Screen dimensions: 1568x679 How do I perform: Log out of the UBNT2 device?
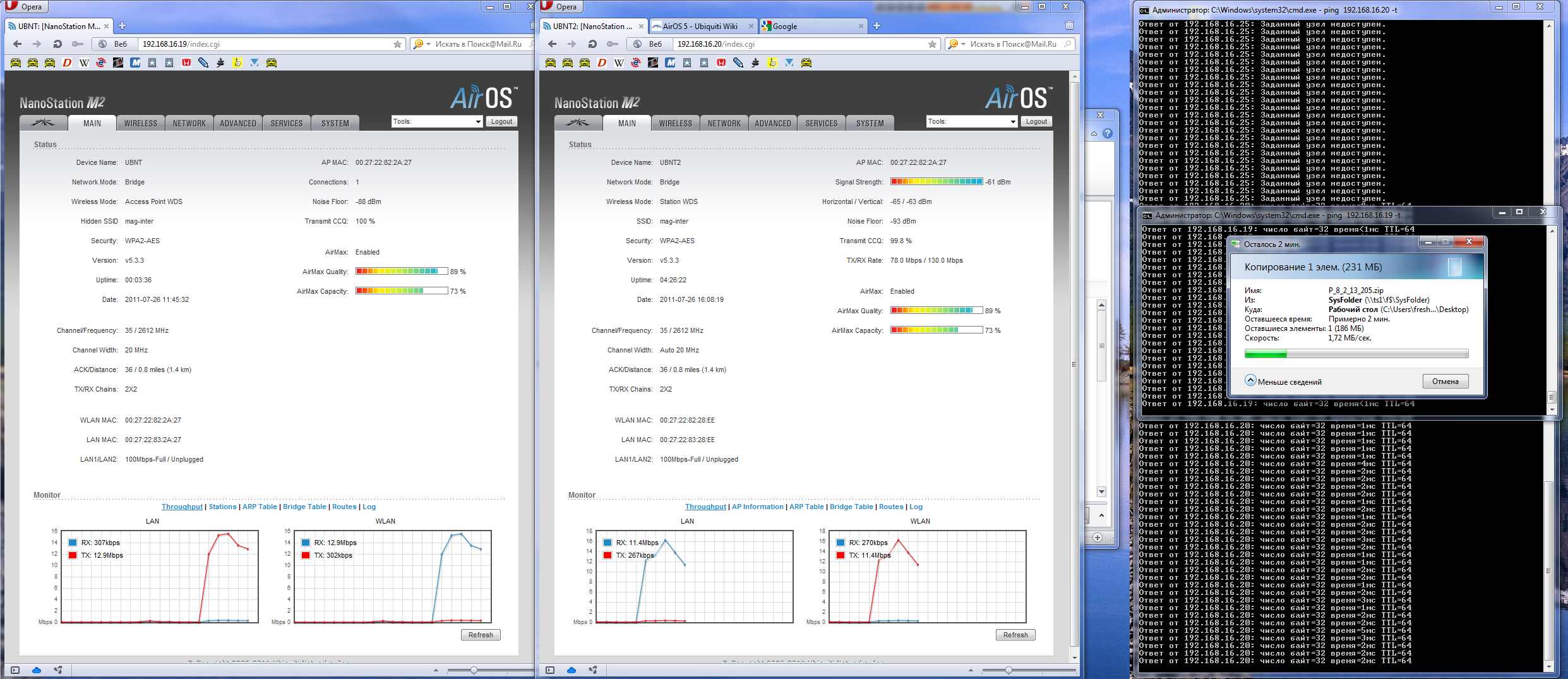tap(1037, 121)
